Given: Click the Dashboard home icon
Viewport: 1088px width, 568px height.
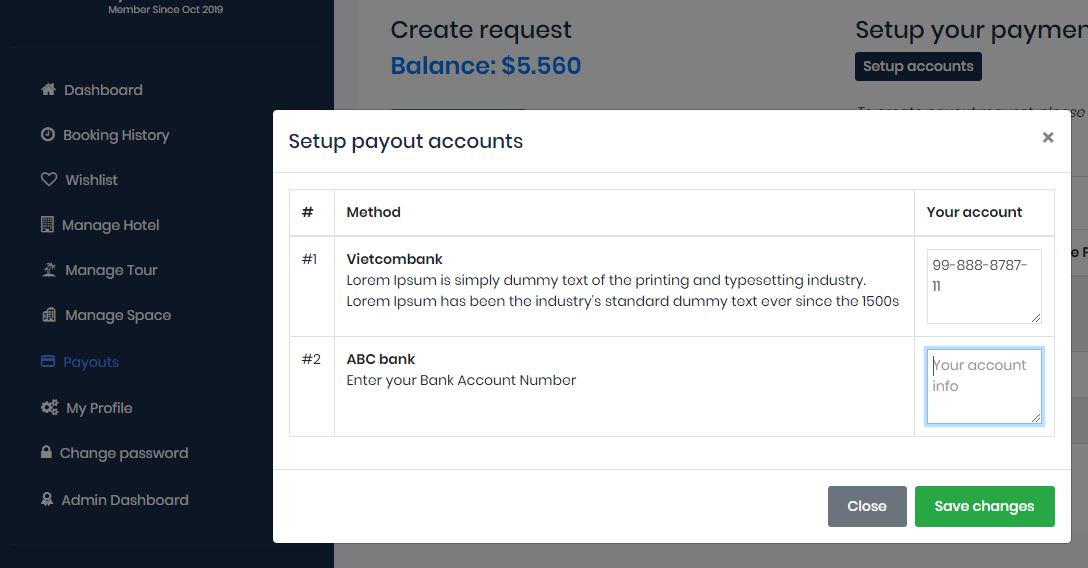Looking at the screenshot, I should [48, 90].
